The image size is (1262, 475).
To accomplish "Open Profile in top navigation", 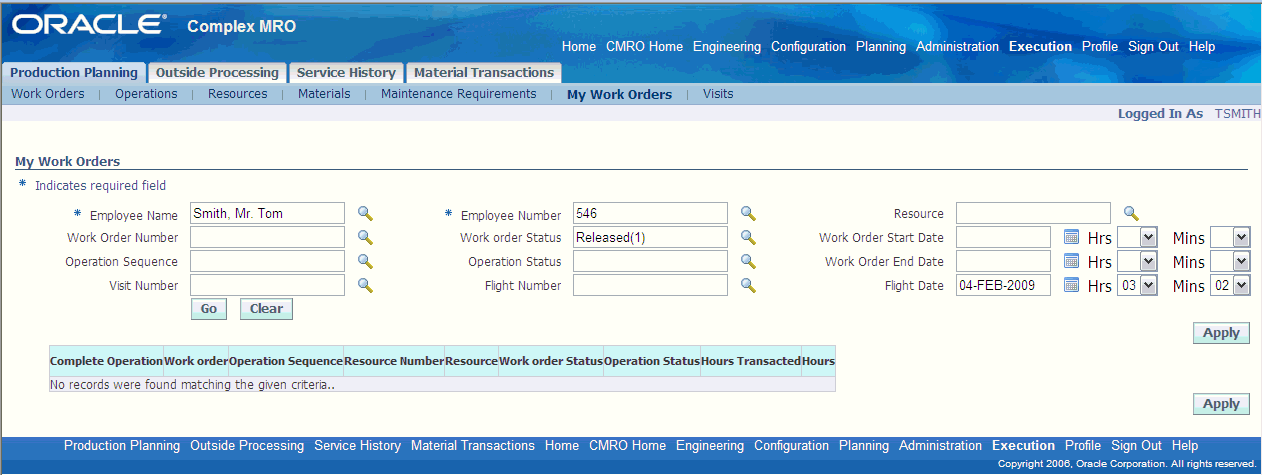I will point(1100,46).
